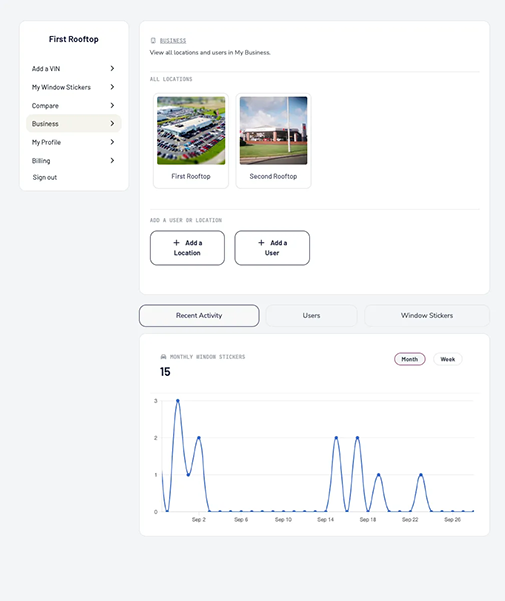Click the Add a Location button
The height and width of the screenshot is (601, 505).
[x=187, y=248]
